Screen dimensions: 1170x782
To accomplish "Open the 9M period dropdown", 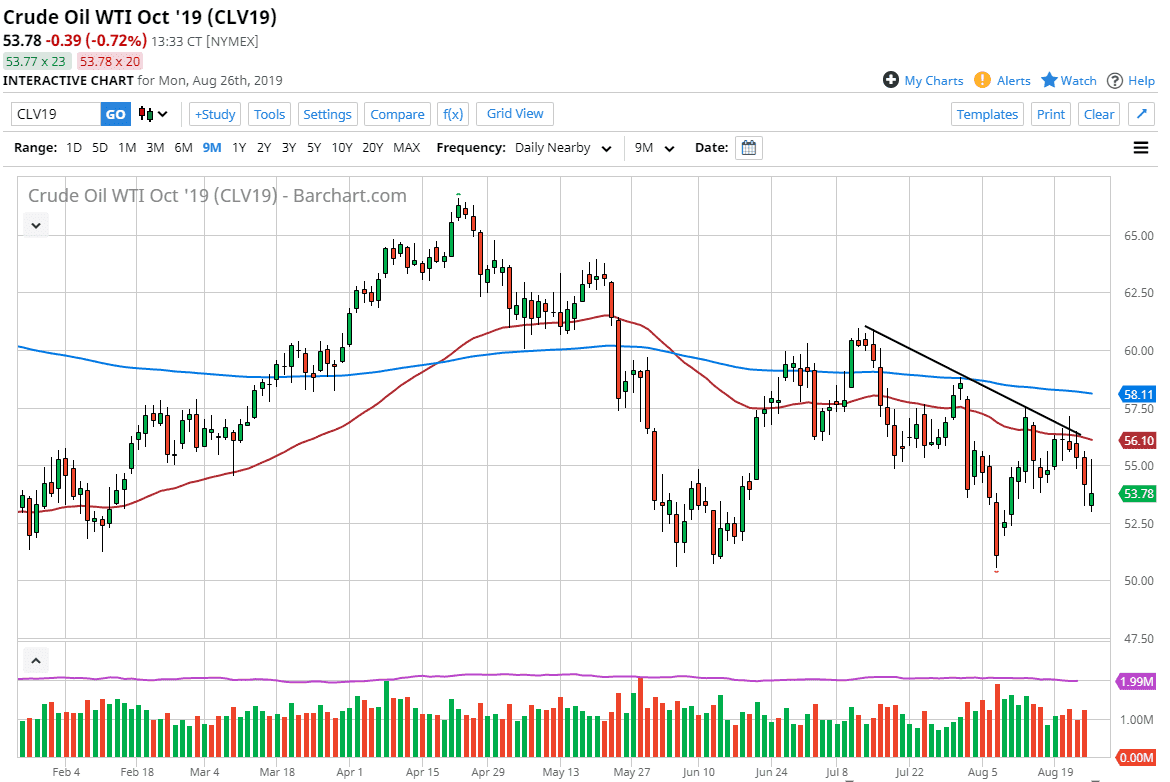I will pyautogui.click(x=668, y=147).
